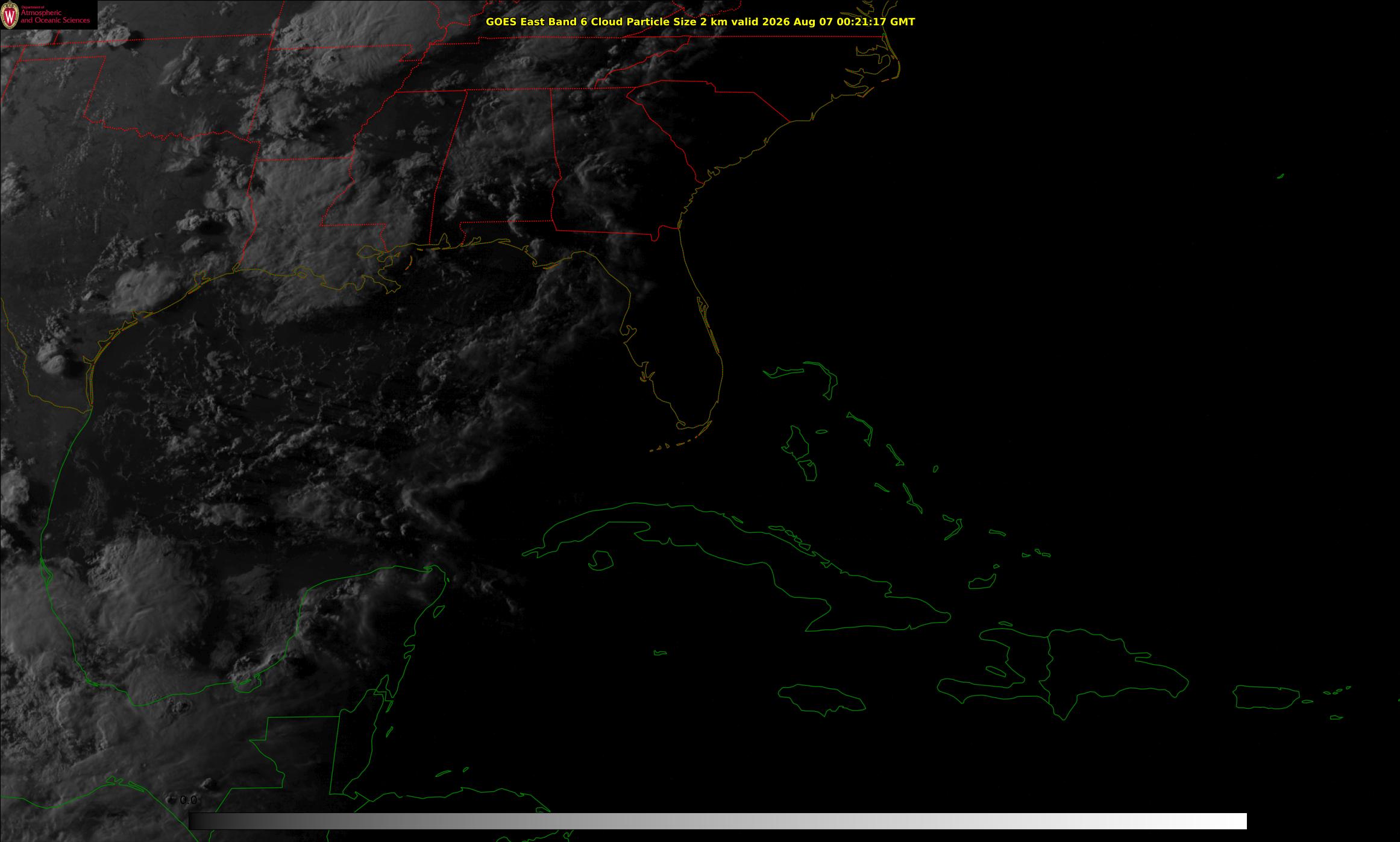
Task: Click the grayscale color bar legend
Action: 717,821
